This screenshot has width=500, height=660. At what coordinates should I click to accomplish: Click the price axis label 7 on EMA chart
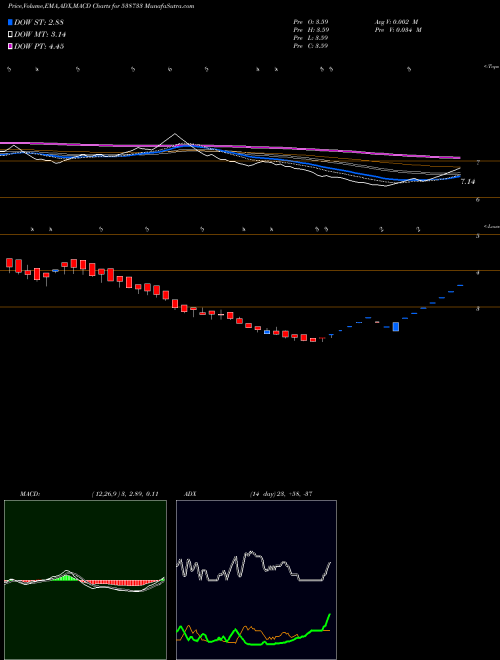478,162
